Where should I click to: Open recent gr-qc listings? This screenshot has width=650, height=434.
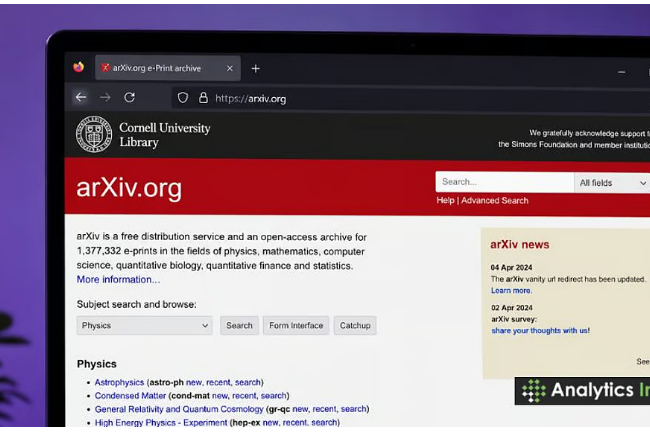click(325, 409)
